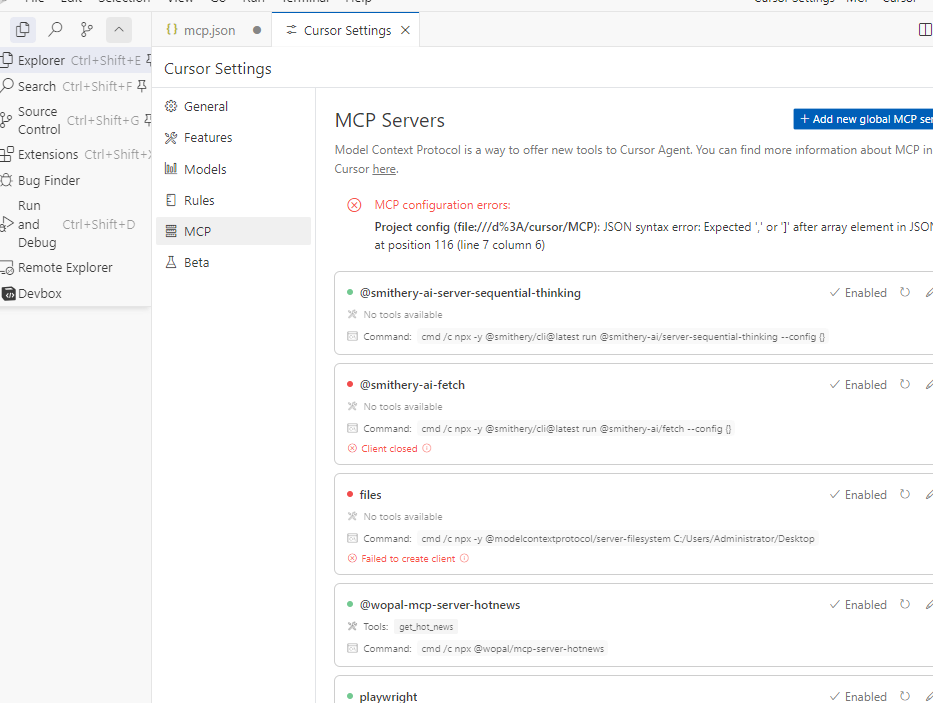Edit the files server
The height and width of the screenshot is (703, 933).
tap(929, 495)
